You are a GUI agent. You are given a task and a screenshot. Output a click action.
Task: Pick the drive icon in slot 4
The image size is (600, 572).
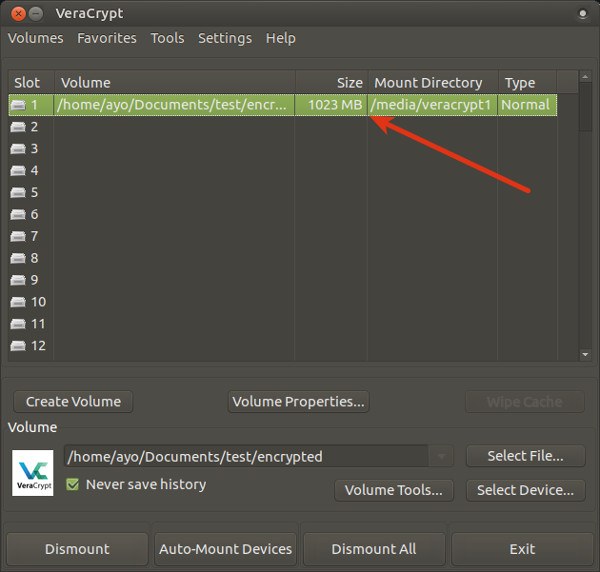tap(18, 170)
